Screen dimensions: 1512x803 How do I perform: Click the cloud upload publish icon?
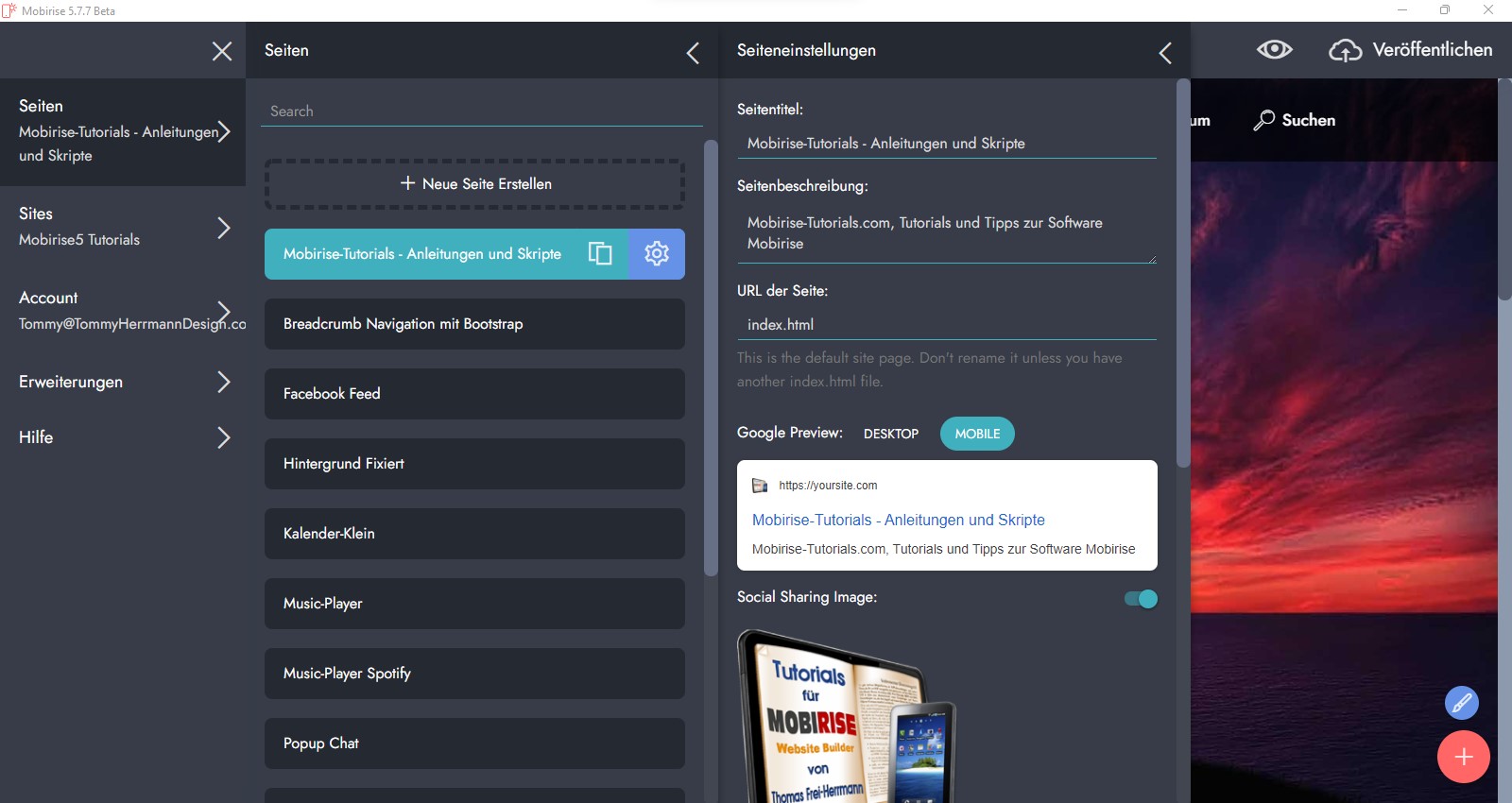[x=1345, y=50]
